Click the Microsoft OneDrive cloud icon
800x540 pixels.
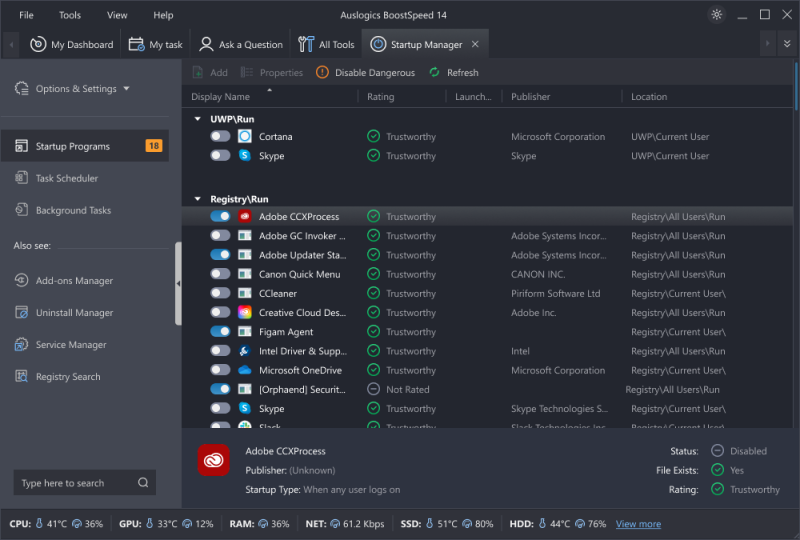(x=245, y=370)
